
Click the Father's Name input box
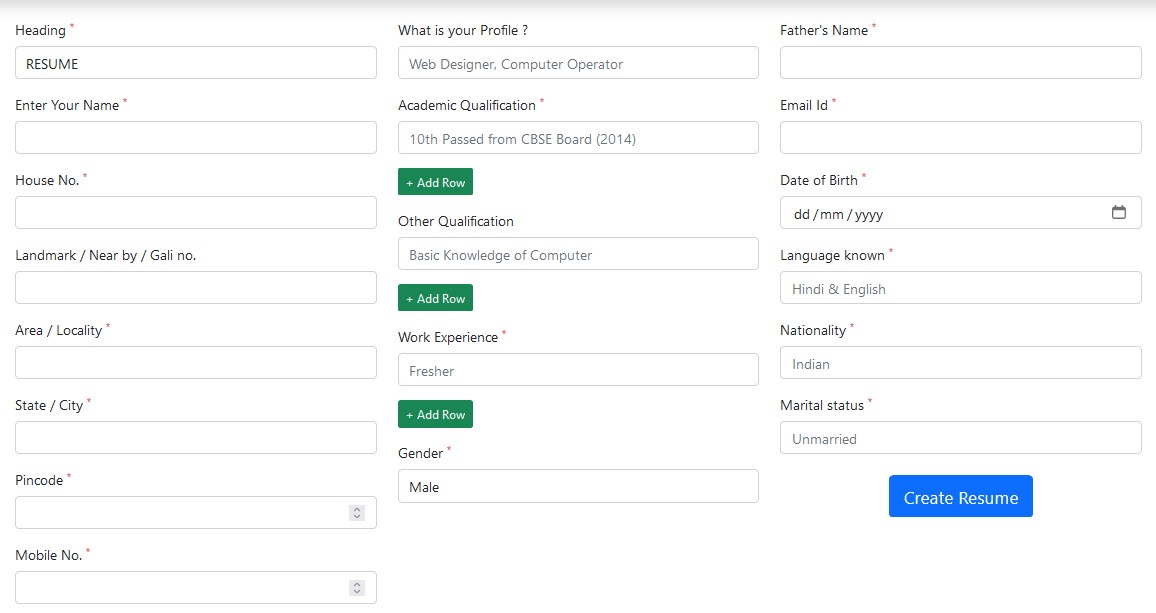pyautogui.click(x=961, y=63)
